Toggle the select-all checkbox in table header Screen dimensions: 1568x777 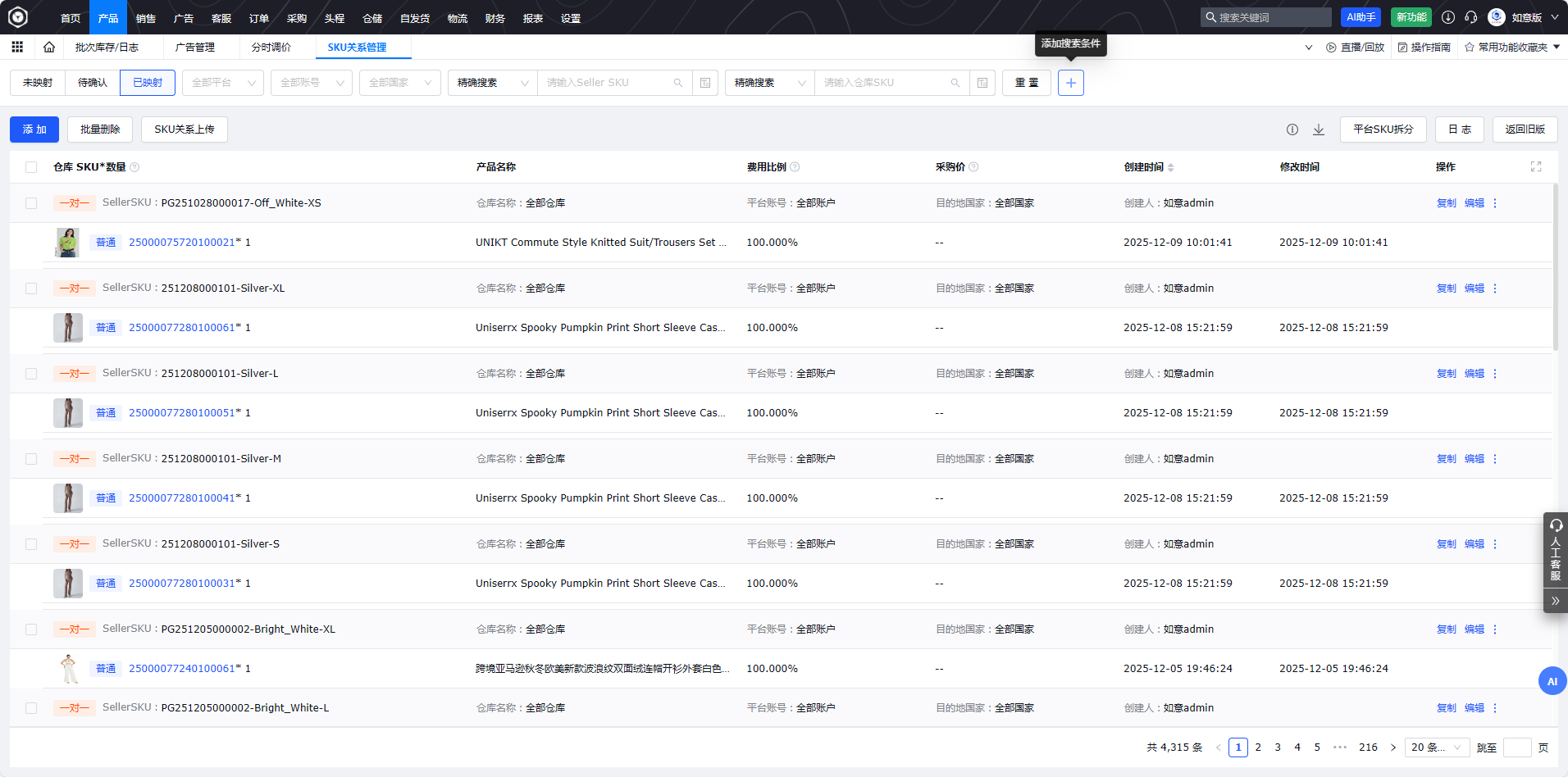[x=31, y=167]
